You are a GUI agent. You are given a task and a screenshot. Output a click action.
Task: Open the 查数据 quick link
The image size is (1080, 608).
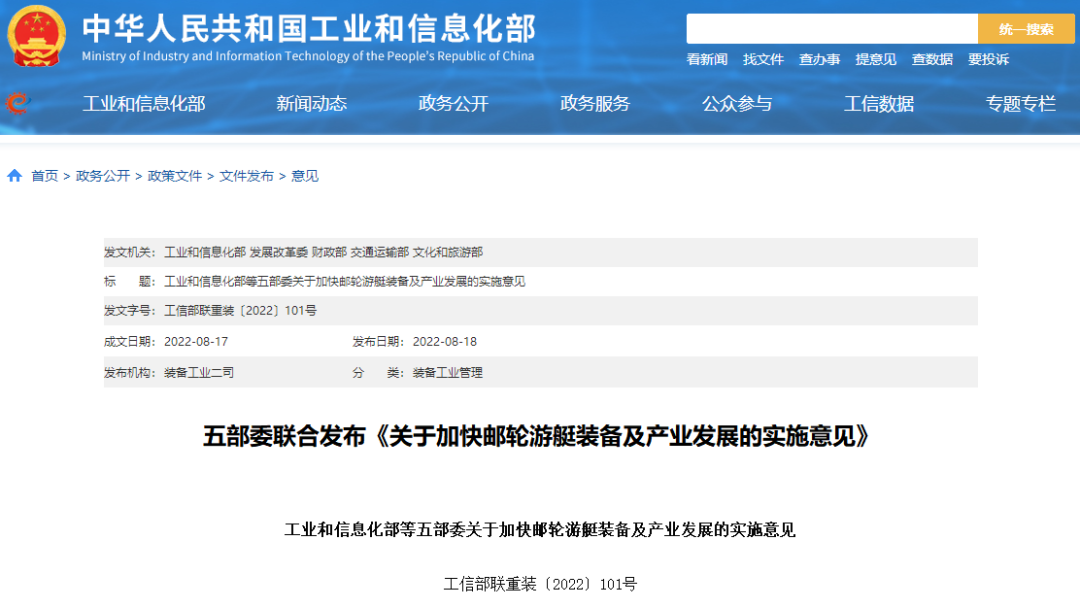(932, 59)
